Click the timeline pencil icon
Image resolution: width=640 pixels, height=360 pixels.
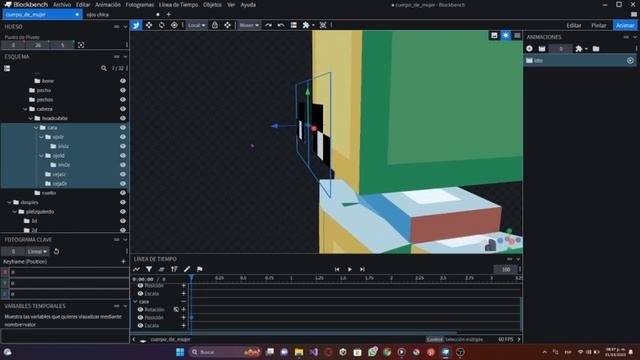187,269
